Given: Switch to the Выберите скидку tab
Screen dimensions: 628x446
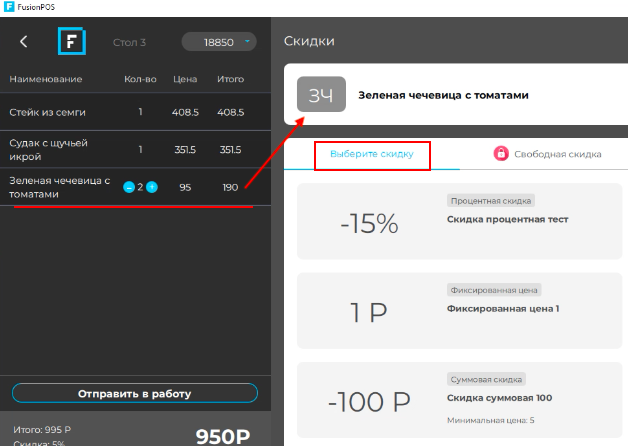Looking at the screenshot, I should pyautogui.click(x=372, y=154).
